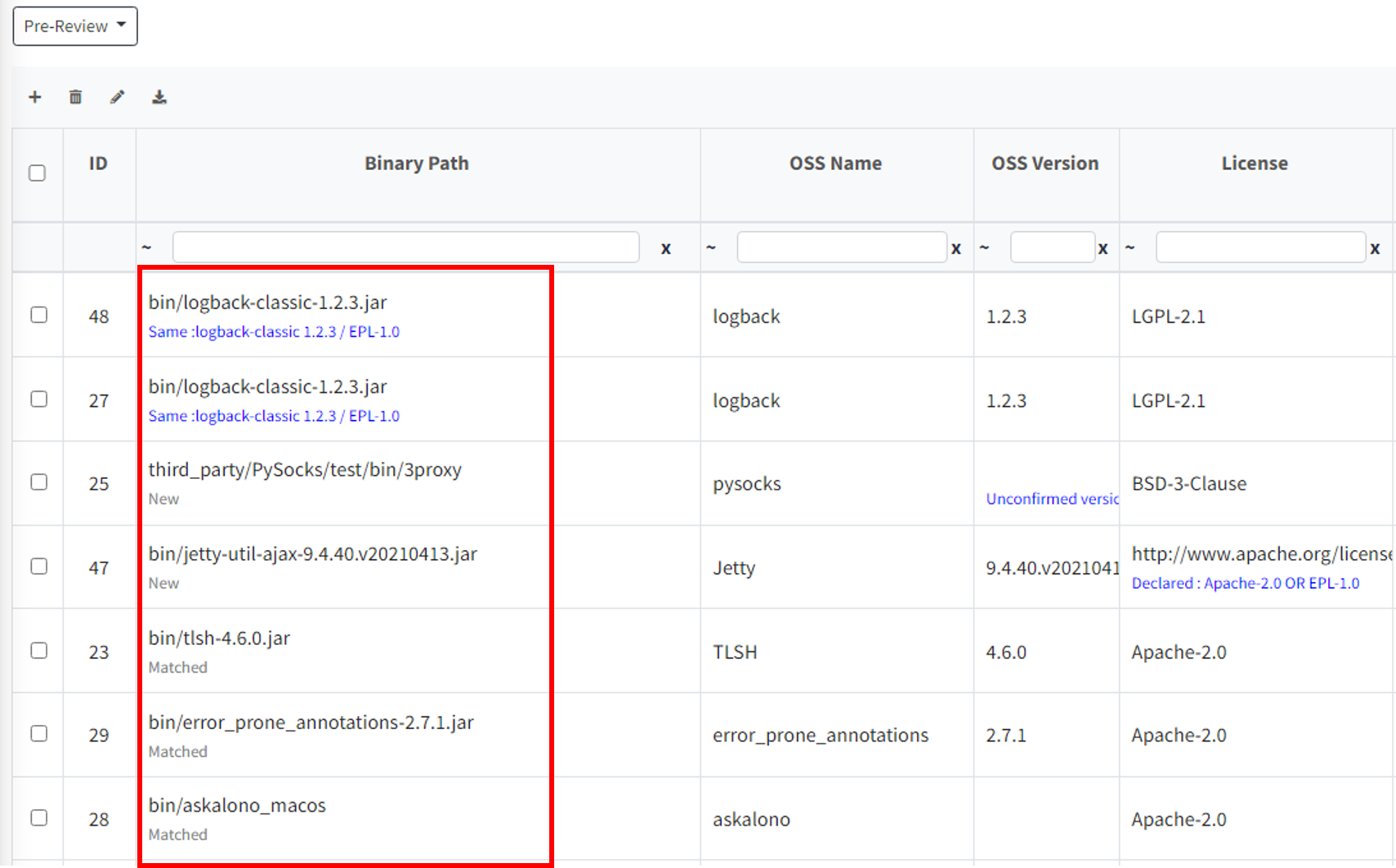Check the row with ID 29
The width and height of the screenshot is (1396, 868).
coord(38,734)
